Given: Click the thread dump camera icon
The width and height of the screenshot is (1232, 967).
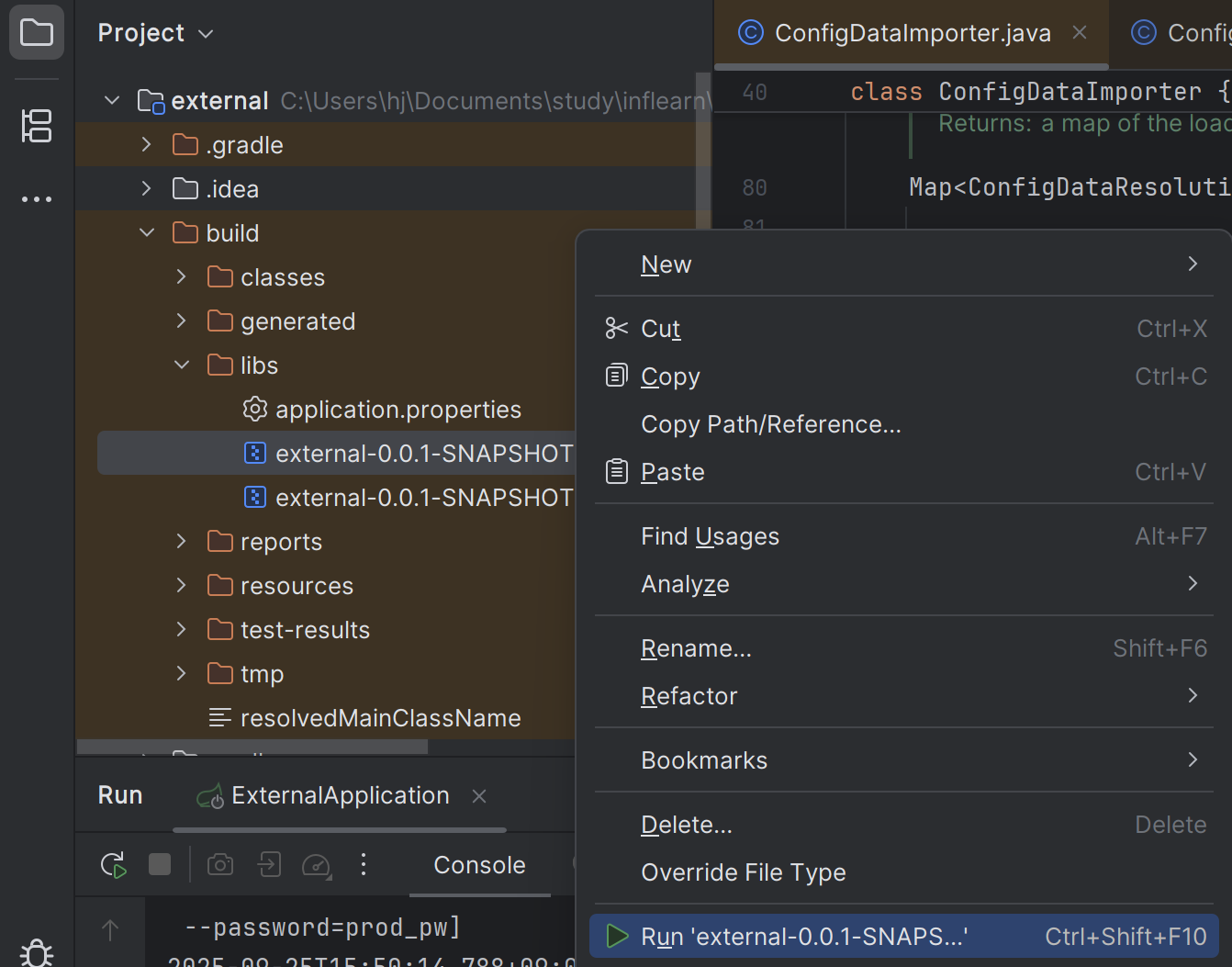Looking at the screenshot, I should pos(220,864).
